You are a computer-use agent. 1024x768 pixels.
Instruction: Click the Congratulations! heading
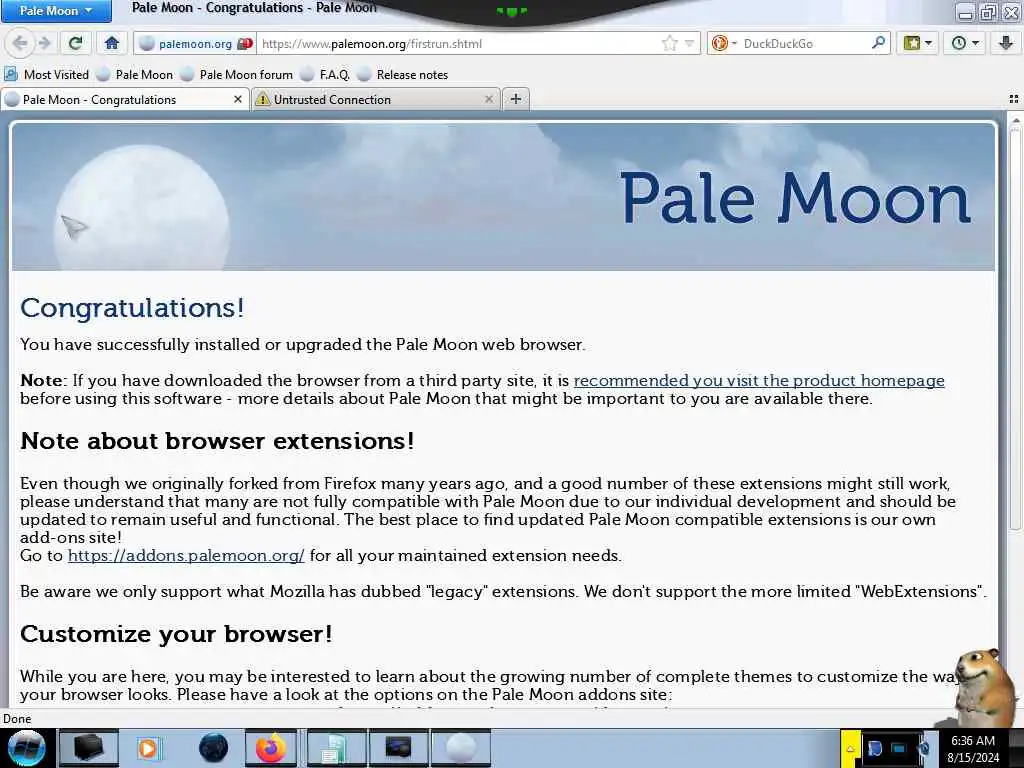[x=133, y=308]
